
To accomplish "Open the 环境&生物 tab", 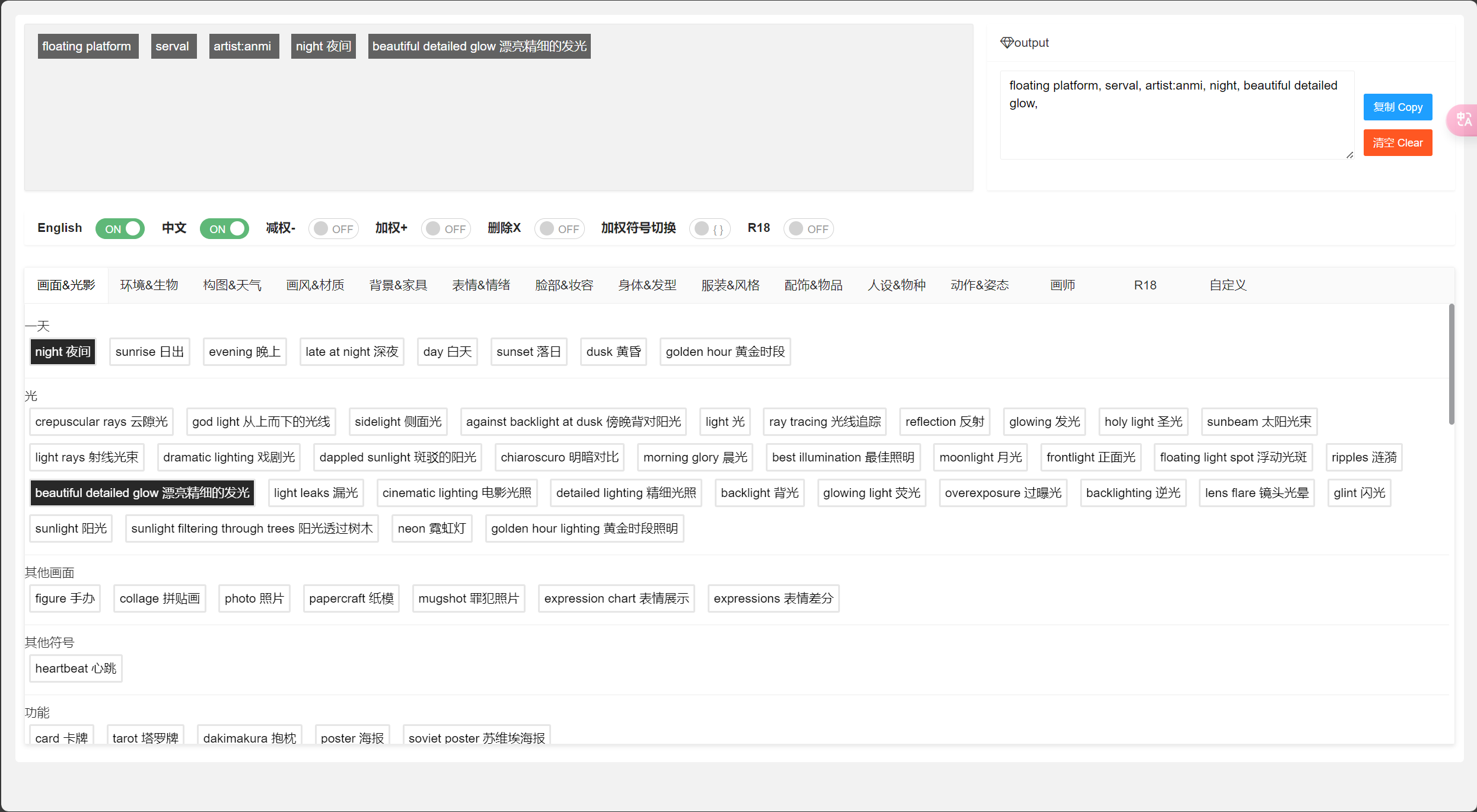I will 149,285.
